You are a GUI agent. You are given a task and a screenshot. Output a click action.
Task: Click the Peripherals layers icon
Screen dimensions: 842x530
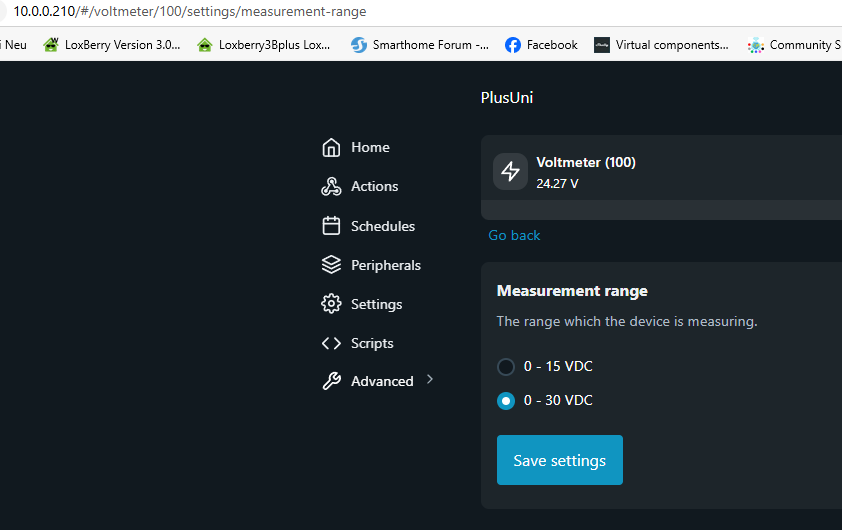tap(331, 265)
